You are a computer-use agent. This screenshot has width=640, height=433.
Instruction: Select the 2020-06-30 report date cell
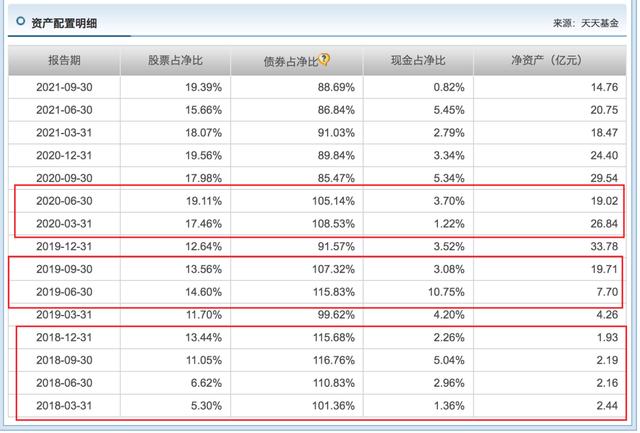[64, 201]
